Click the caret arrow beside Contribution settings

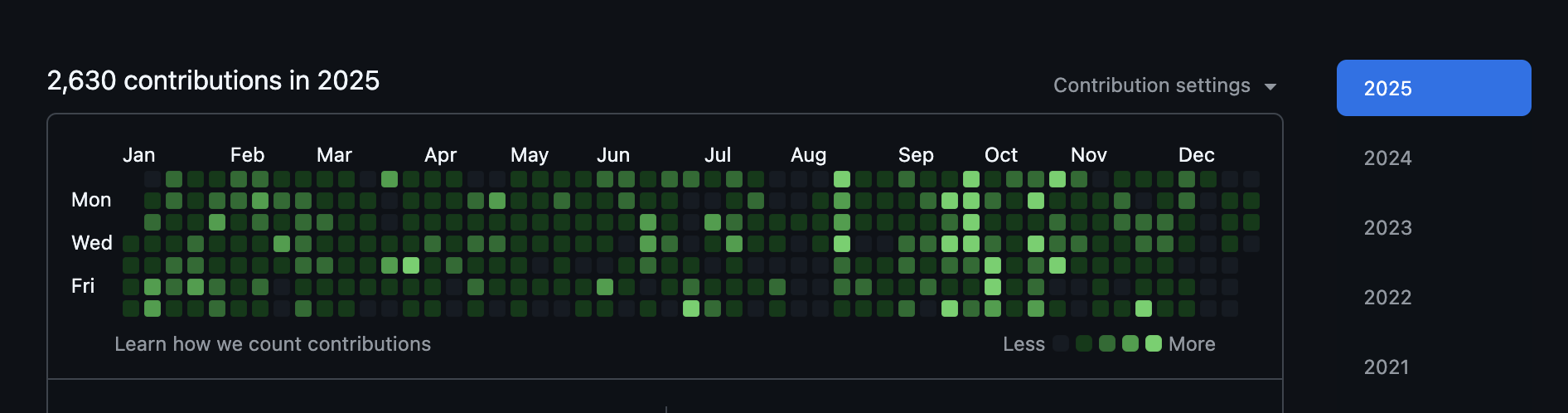[x=1270, y=87]
